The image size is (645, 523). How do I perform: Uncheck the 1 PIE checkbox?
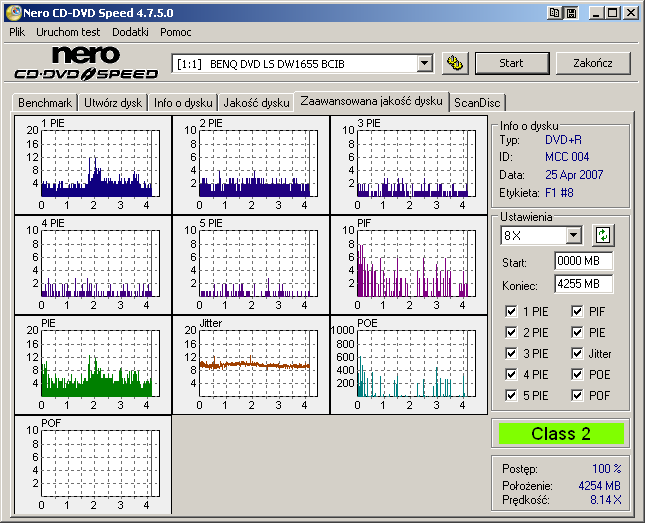click(512, 311)
